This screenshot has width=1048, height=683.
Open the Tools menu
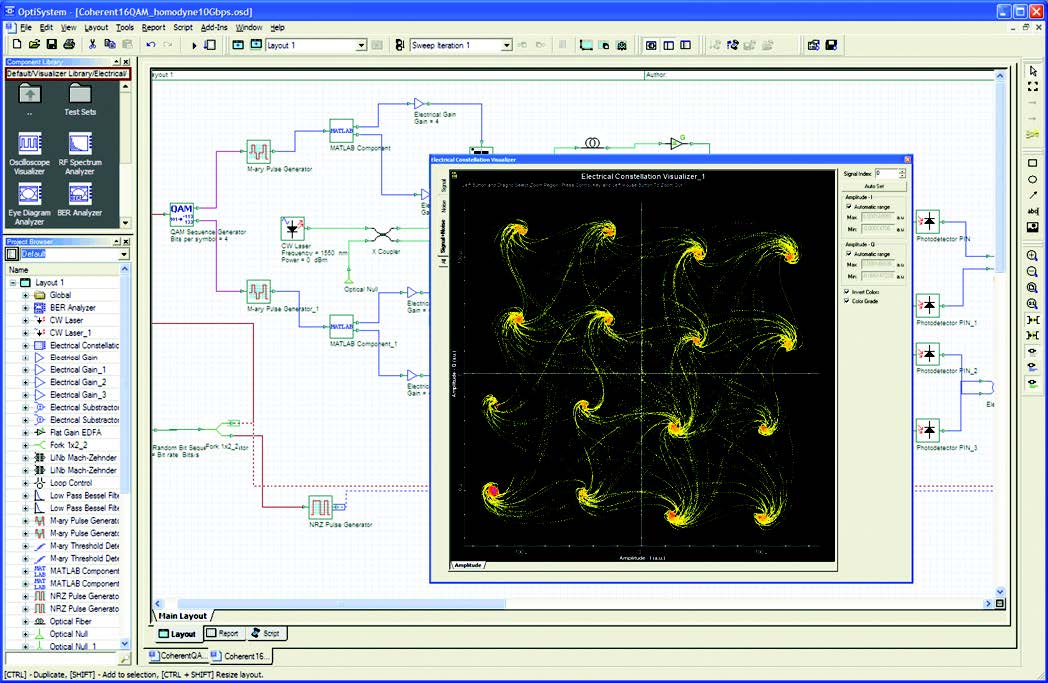126,27
